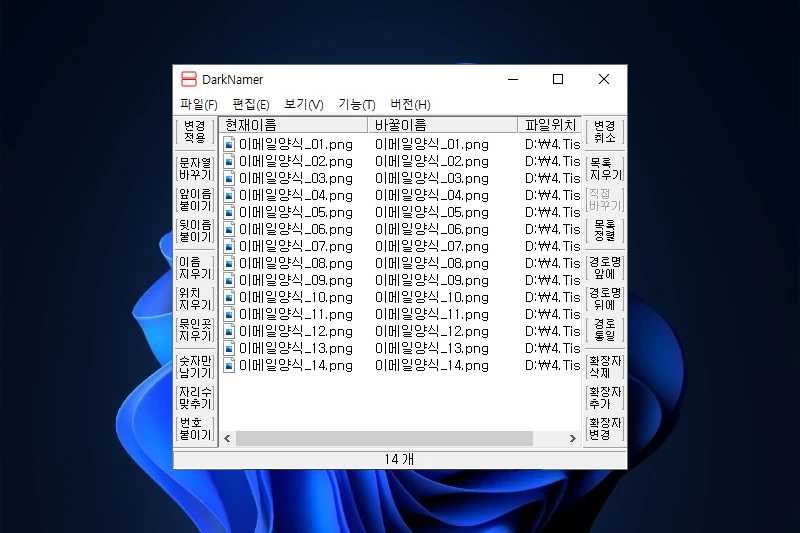Click the 뒷이름 붙이기 button
This screenshot has height=533, width=800.
click(195, 231)
